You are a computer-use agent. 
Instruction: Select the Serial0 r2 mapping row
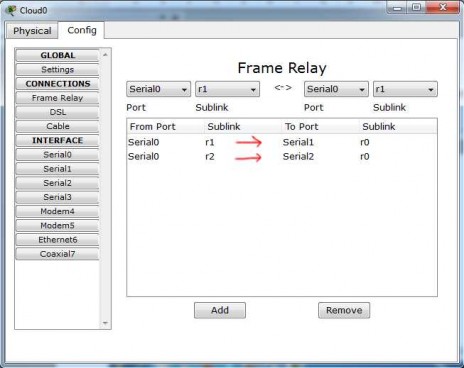(x=282, y=157)
